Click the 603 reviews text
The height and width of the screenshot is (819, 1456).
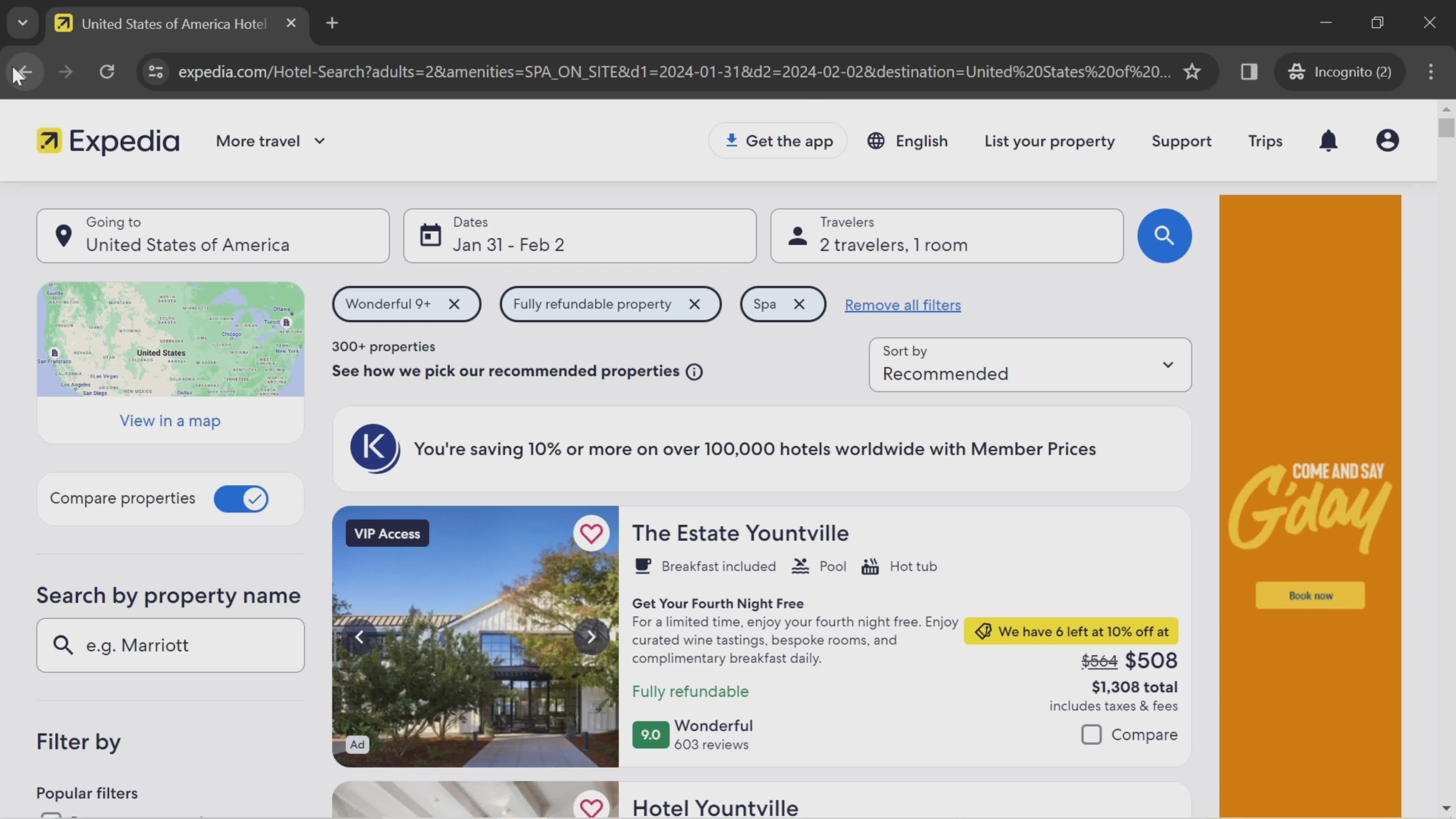pos(711,745)
